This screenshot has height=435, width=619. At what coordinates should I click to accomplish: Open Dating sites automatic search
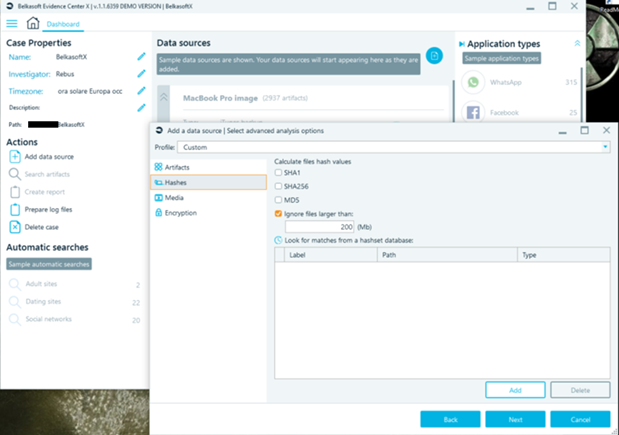point(43,302)
